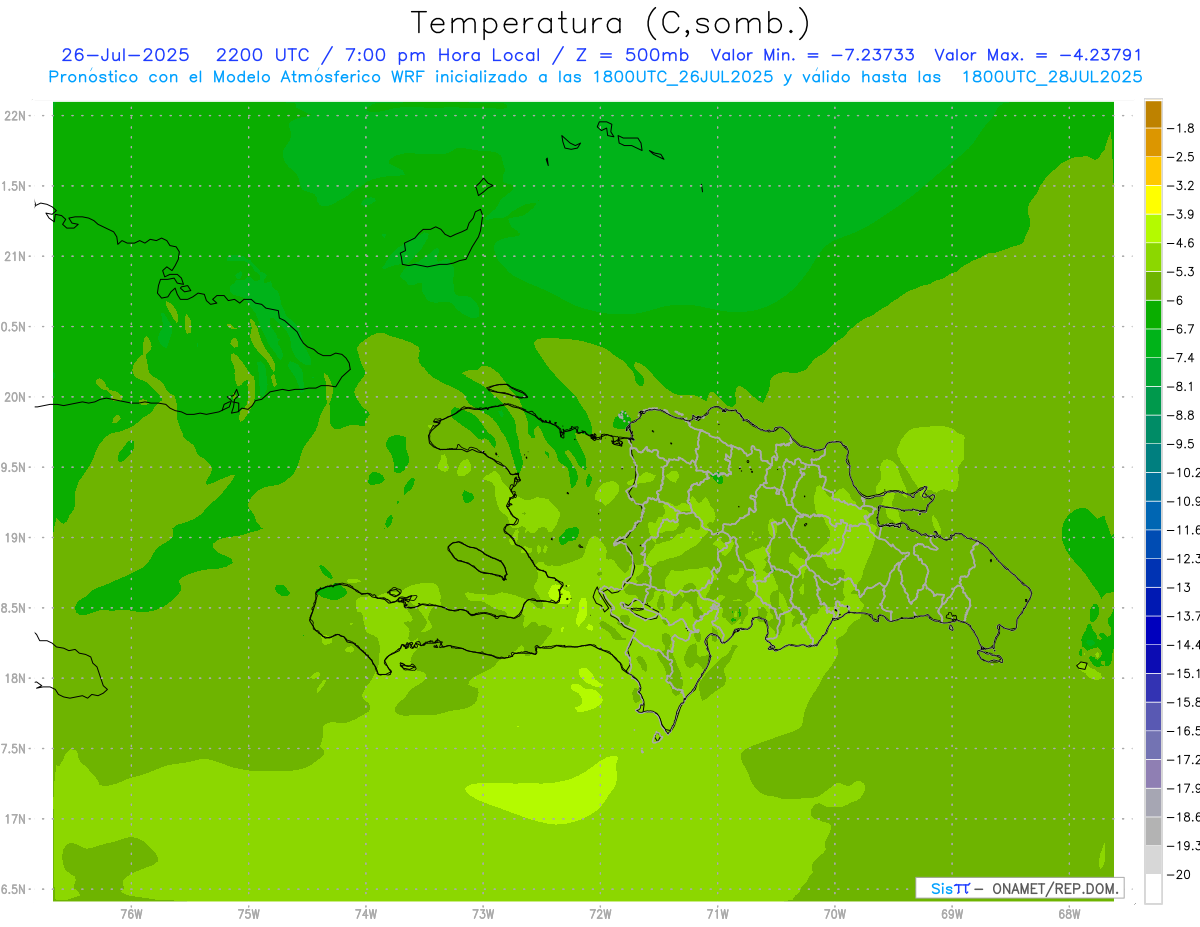This screenshot has width=1200, height=927.
Task: Click the '-1.8' colorbar label
Action: (1181, 128)
